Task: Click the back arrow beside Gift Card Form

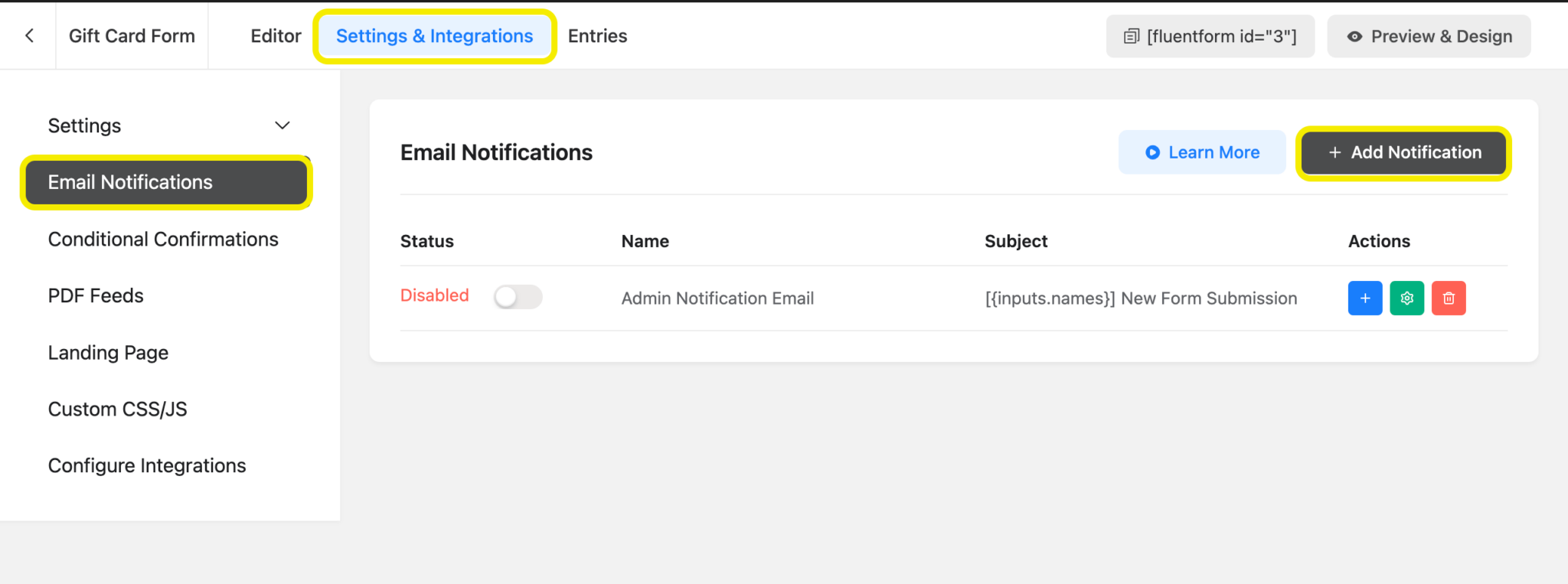Action: [x=28, y=35]
